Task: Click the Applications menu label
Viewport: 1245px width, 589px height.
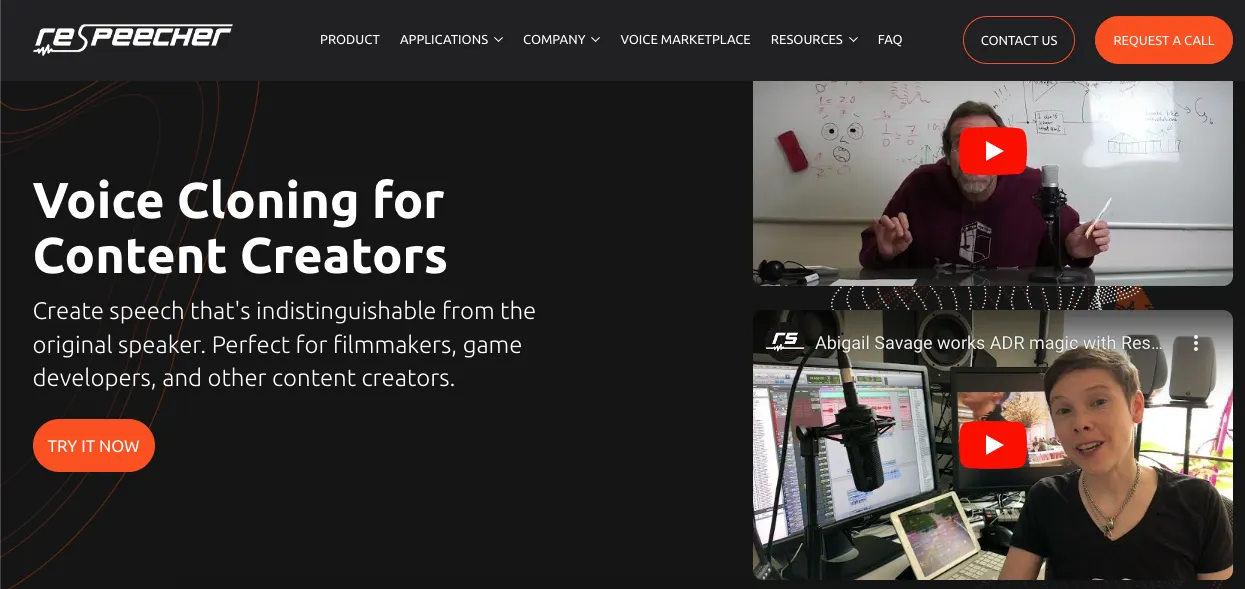Action: point(444,40)
